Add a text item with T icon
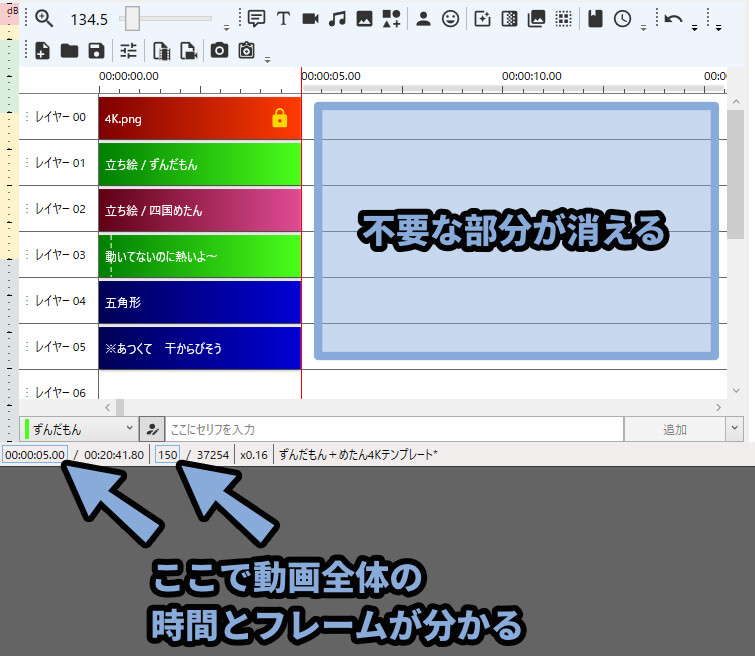The width and height of the screenshot is (755, 656). click(x=283, y=19)
